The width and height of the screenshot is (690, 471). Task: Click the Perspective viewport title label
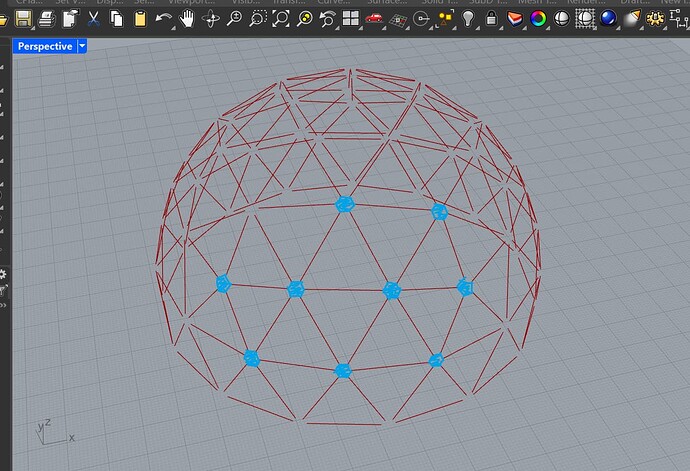pyautogui.click(x=45, y=46)
